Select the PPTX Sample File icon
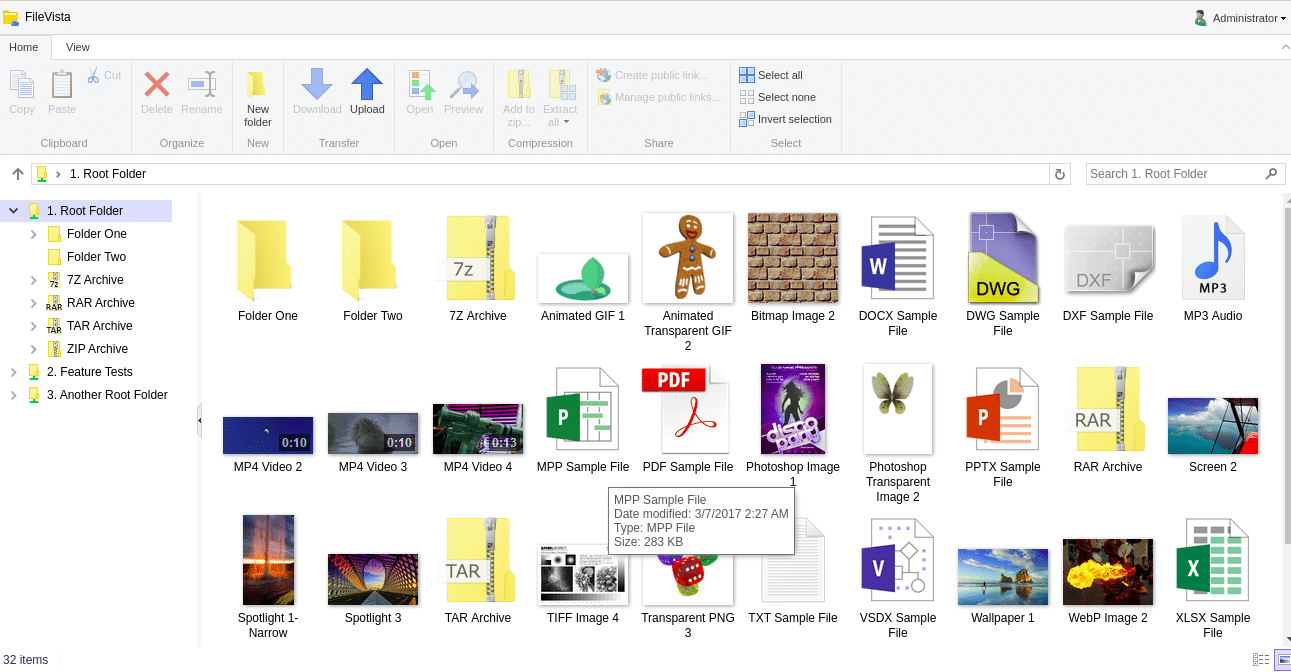This screenshot has width=1291, height=672. click(x=1003, y=409)
